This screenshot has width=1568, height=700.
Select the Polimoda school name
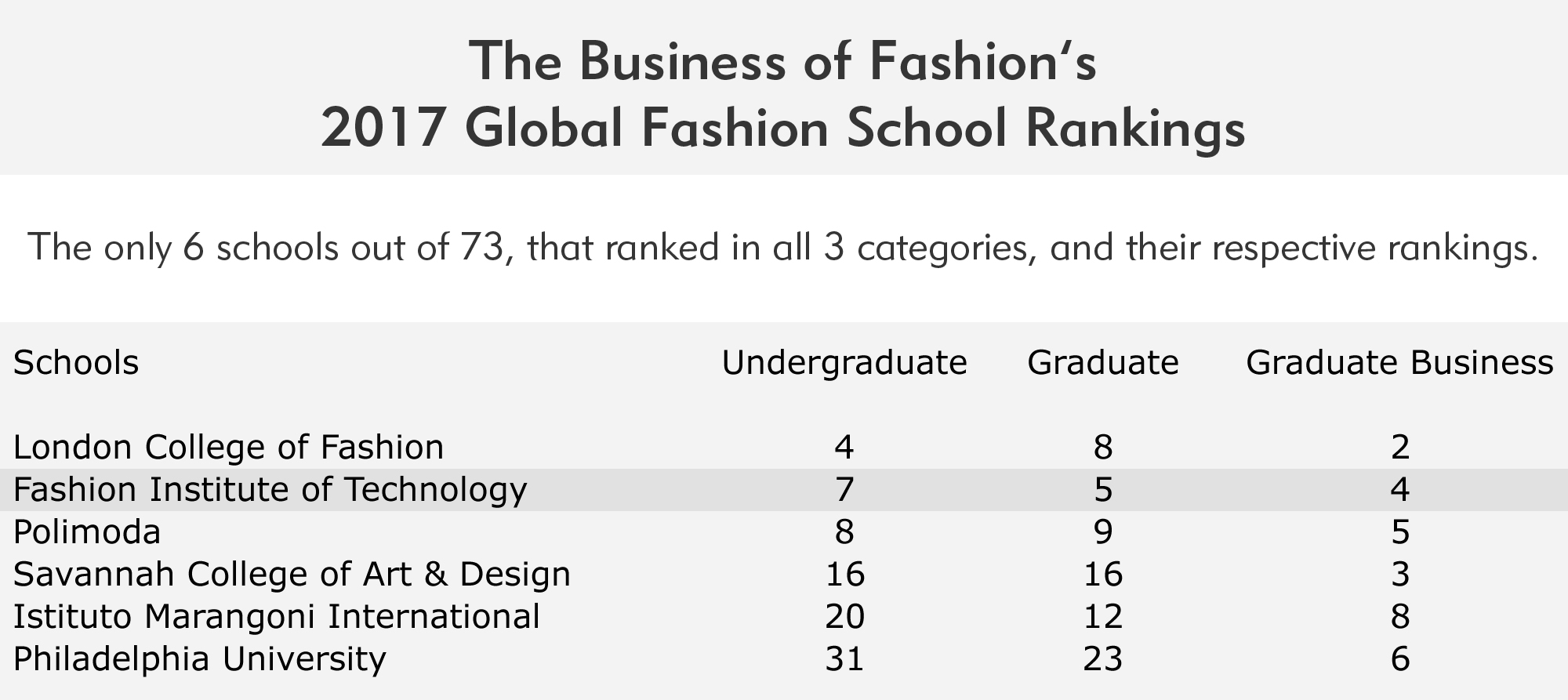[x=87, y=532]
